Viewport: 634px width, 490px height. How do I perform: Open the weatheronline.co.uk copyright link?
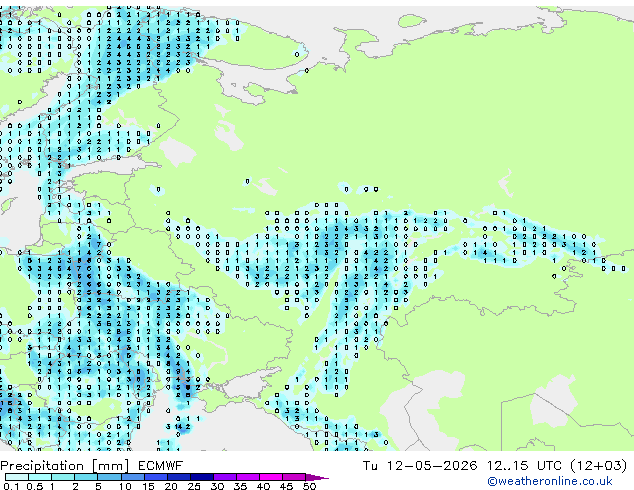(x=549, y=481)
